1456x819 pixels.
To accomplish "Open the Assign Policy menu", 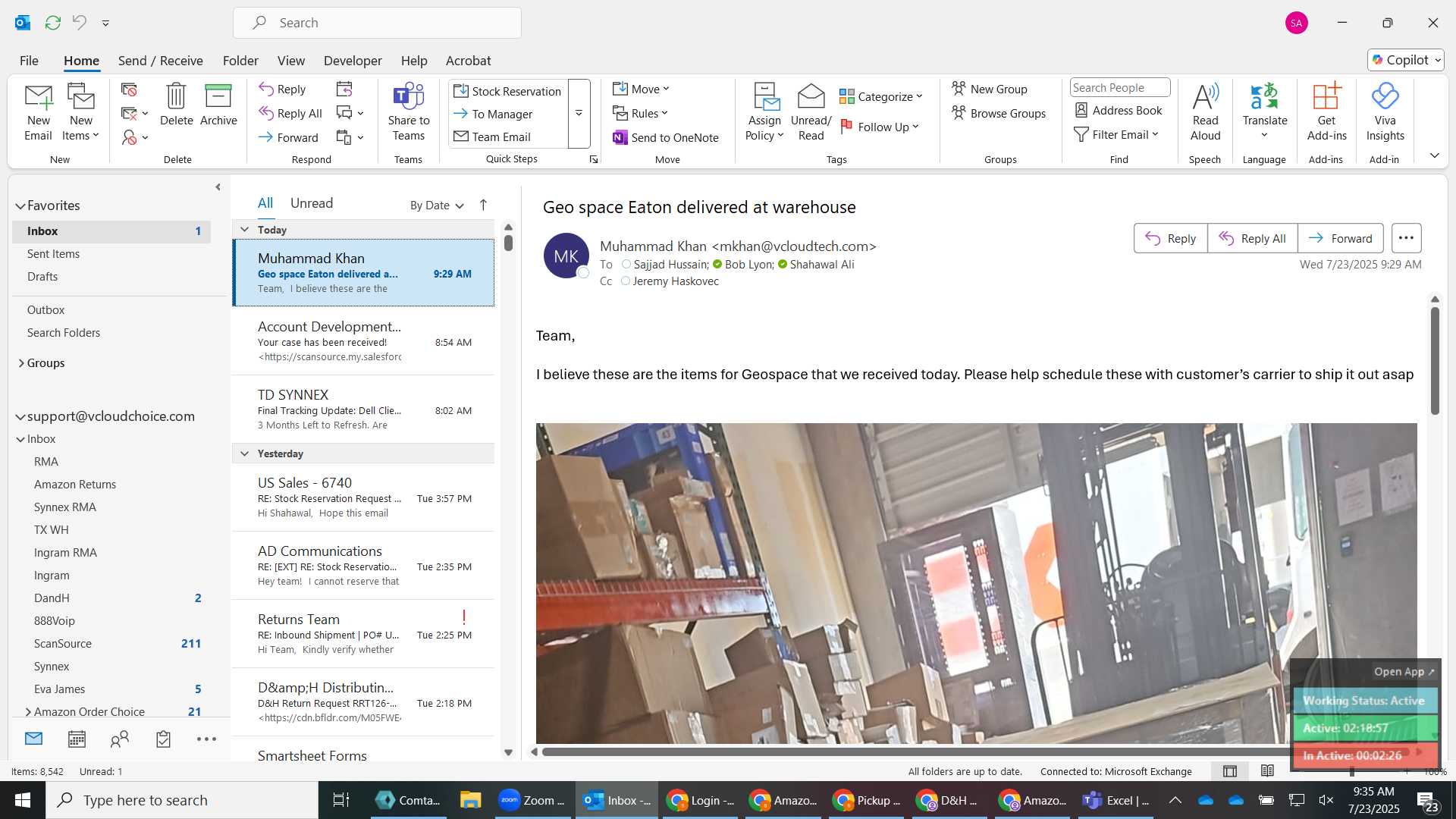I will pyautogui.click(x=764, y=112).
